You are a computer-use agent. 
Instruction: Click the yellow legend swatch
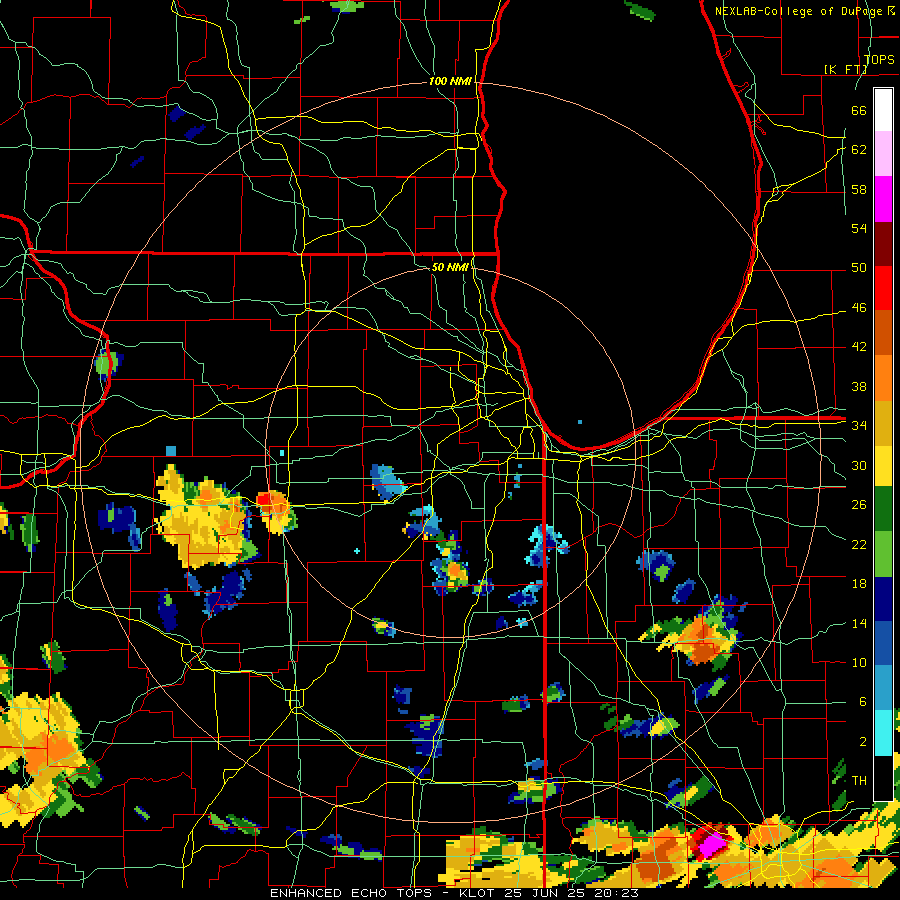tap(883, 465)
